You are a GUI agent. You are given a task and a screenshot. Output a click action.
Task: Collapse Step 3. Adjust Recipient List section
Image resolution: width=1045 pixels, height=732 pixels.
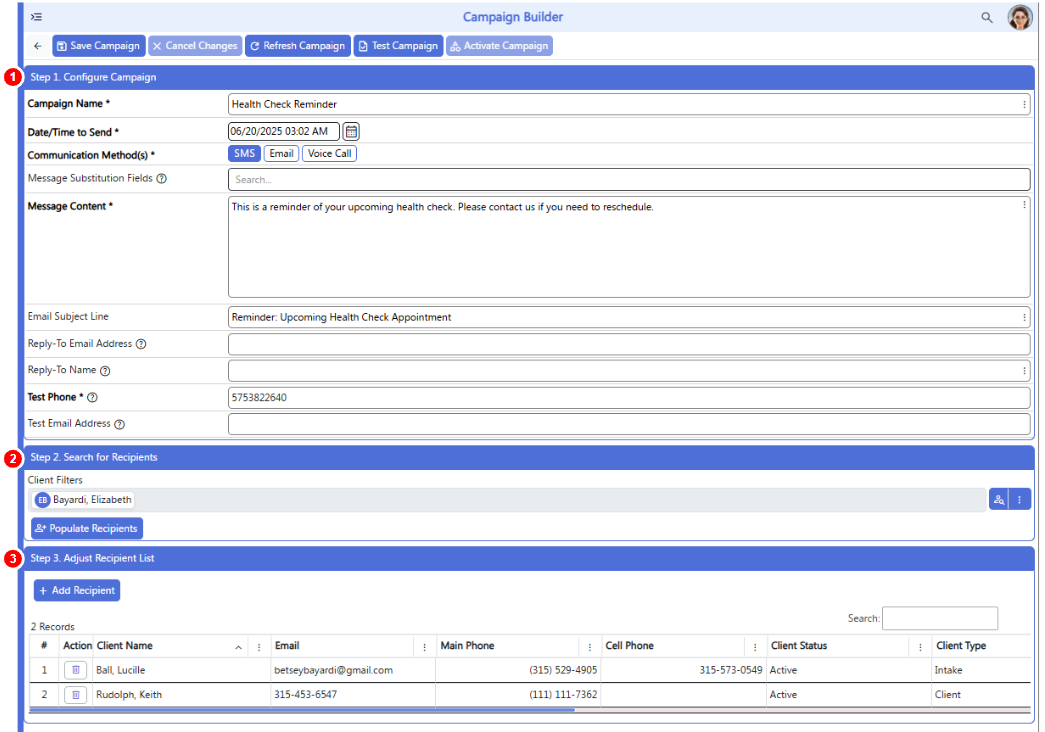(529, 559)
